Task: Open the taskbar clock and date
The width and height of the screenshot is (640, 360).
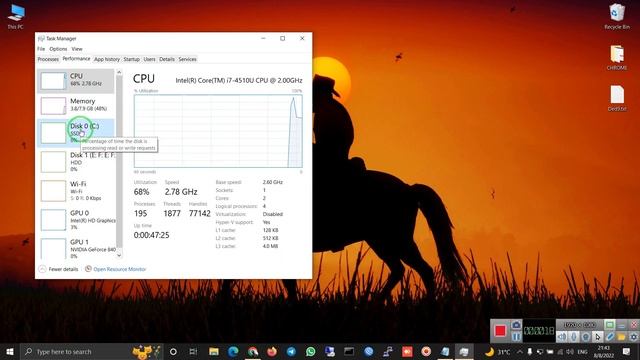Action: coord(604,351)
